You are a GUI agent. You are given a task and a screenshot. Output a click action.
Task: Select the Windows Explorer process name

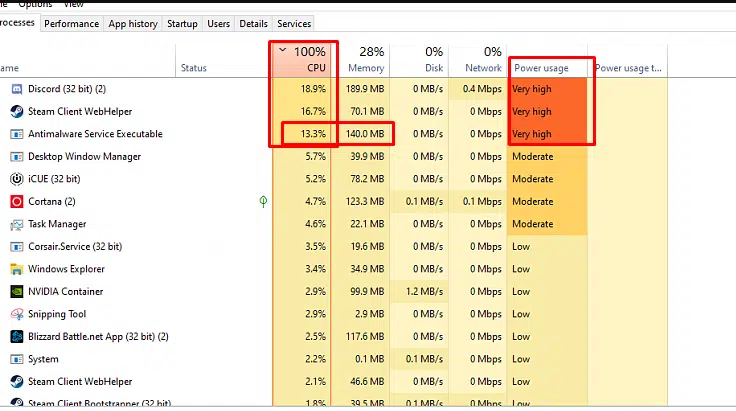(66, 269)
